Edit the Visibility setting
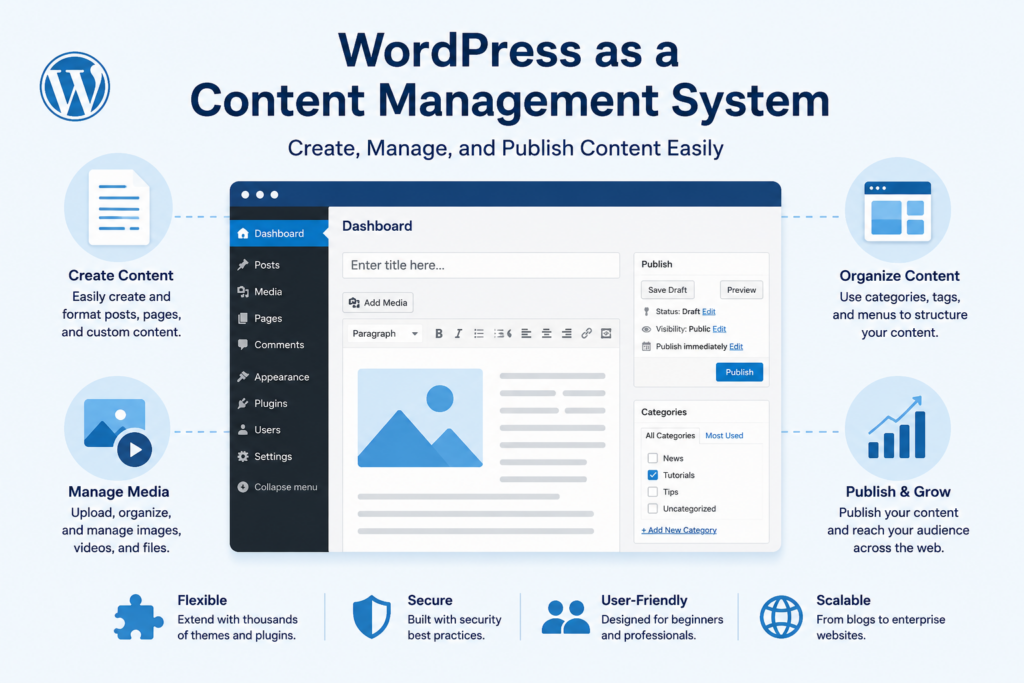The image size is (1024, 683). tap(719, 329)
